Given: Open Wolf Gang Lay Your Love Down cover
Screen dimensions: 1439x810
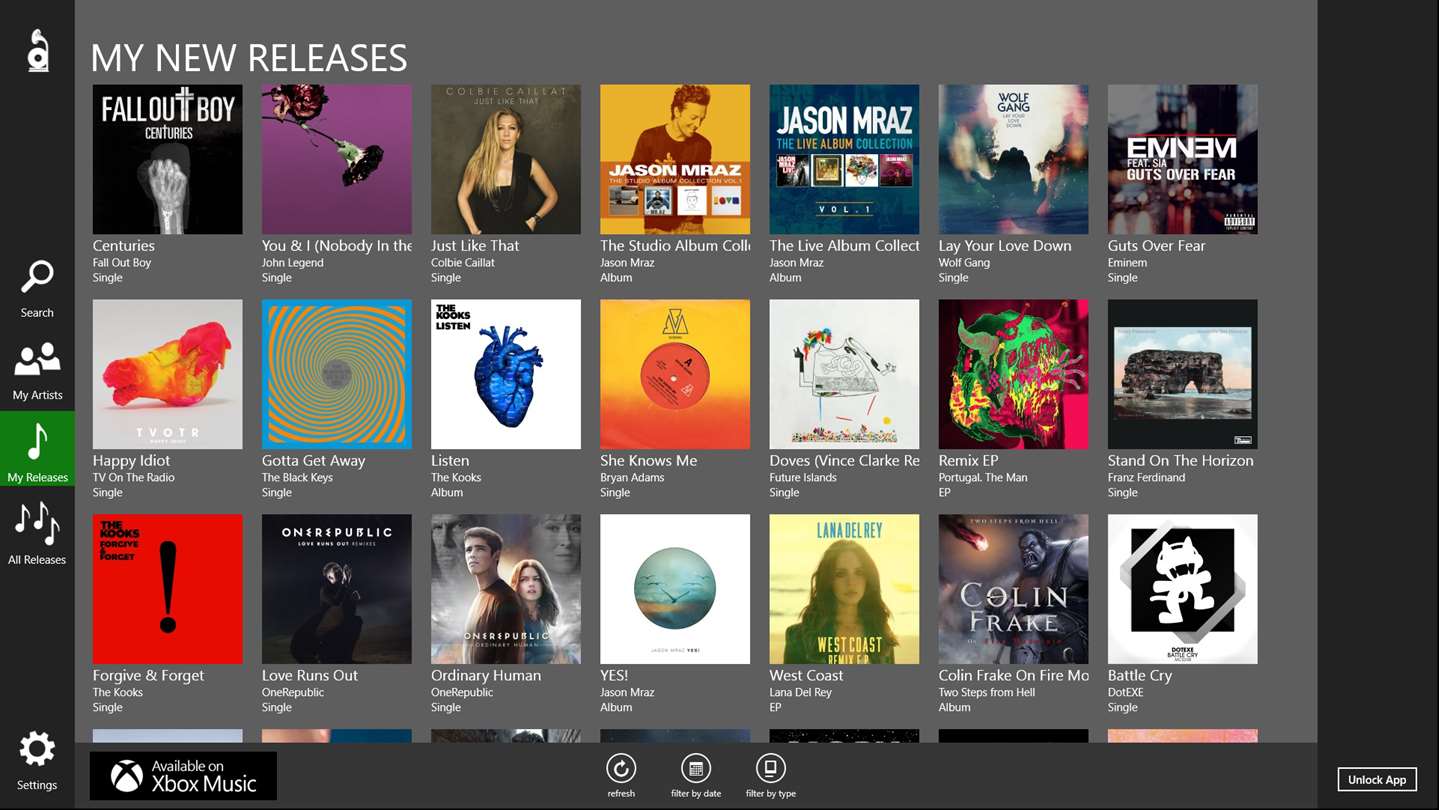Looking at the screenshot, I should (1013, 159).
